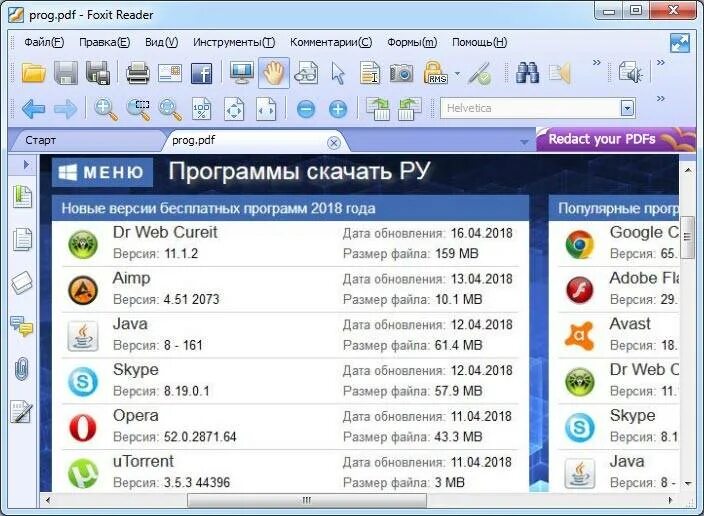Click the Open folder icon
Screen dimensions: 704x516
(34, 73)
